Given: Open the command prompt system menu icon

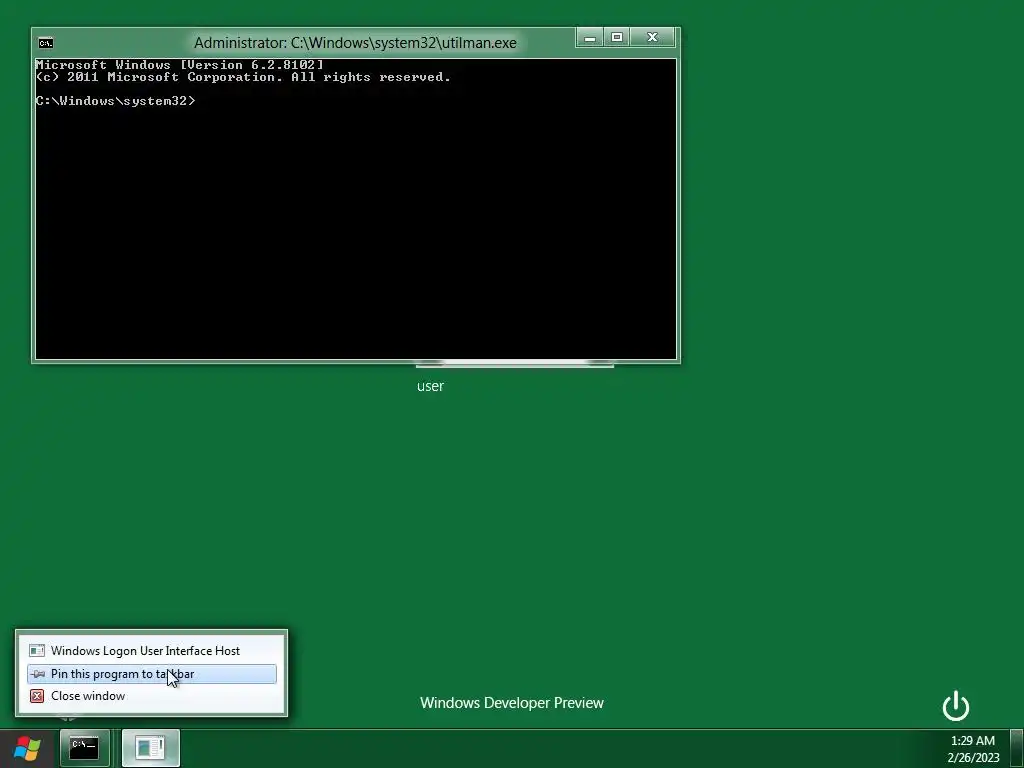Looking at the screenshot, I should [46, 43].
